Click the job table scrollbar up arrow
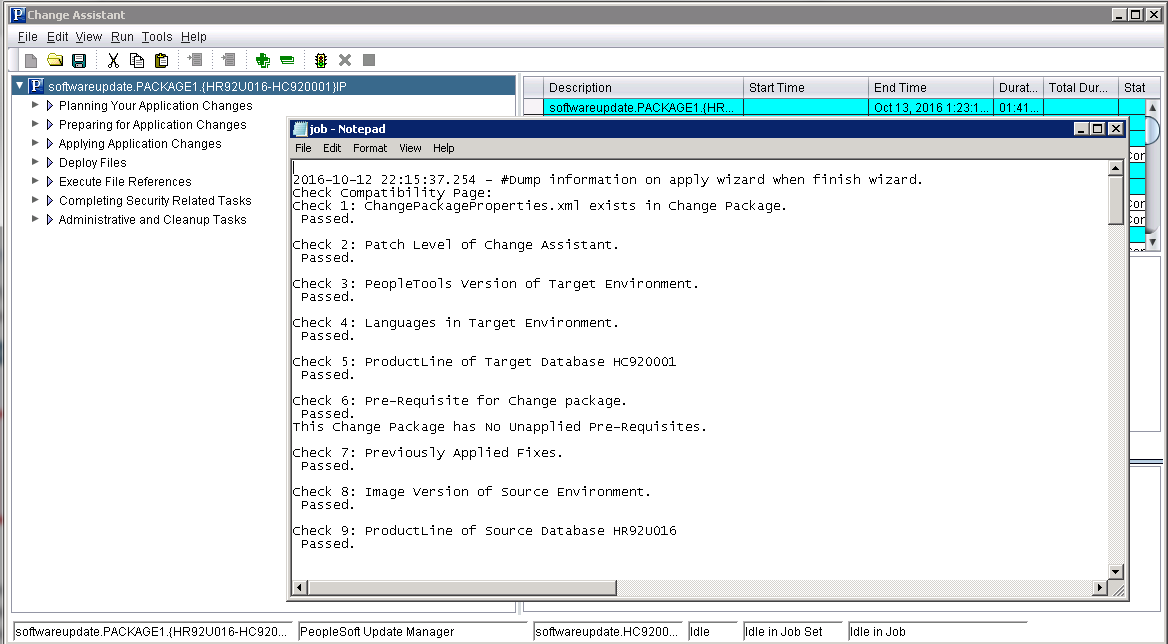The height and width of the screenshot is (644, 1168). point(1152,107)
